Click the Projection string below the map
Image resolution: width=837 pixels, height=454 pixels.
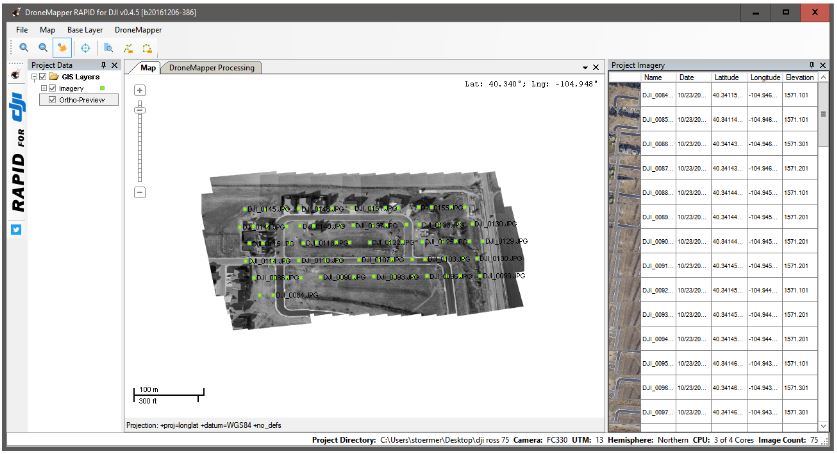[x=203, y=425]
